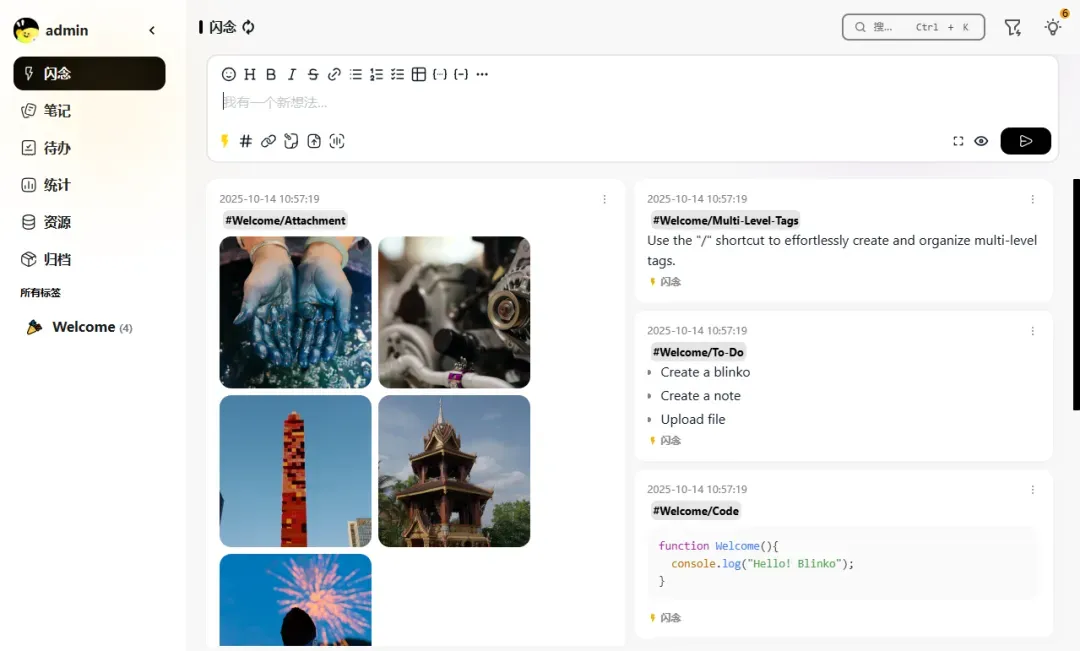Open the emoji picker in editor toolbar
The width and height of the screenshot is (1080, 651).
pos(229,74)
